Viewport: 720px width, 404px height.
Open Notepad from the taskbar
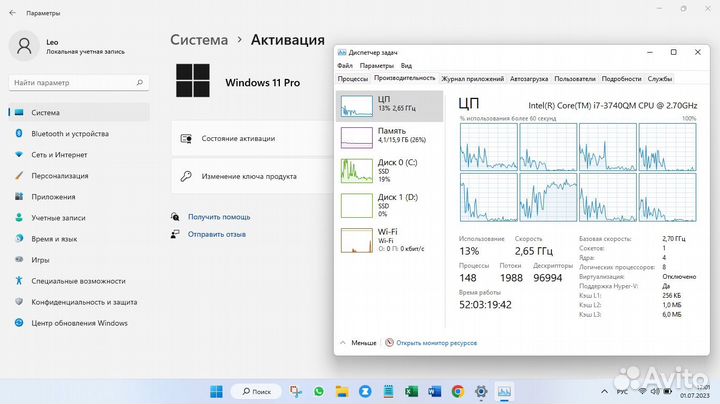click(x=388, y=392)
